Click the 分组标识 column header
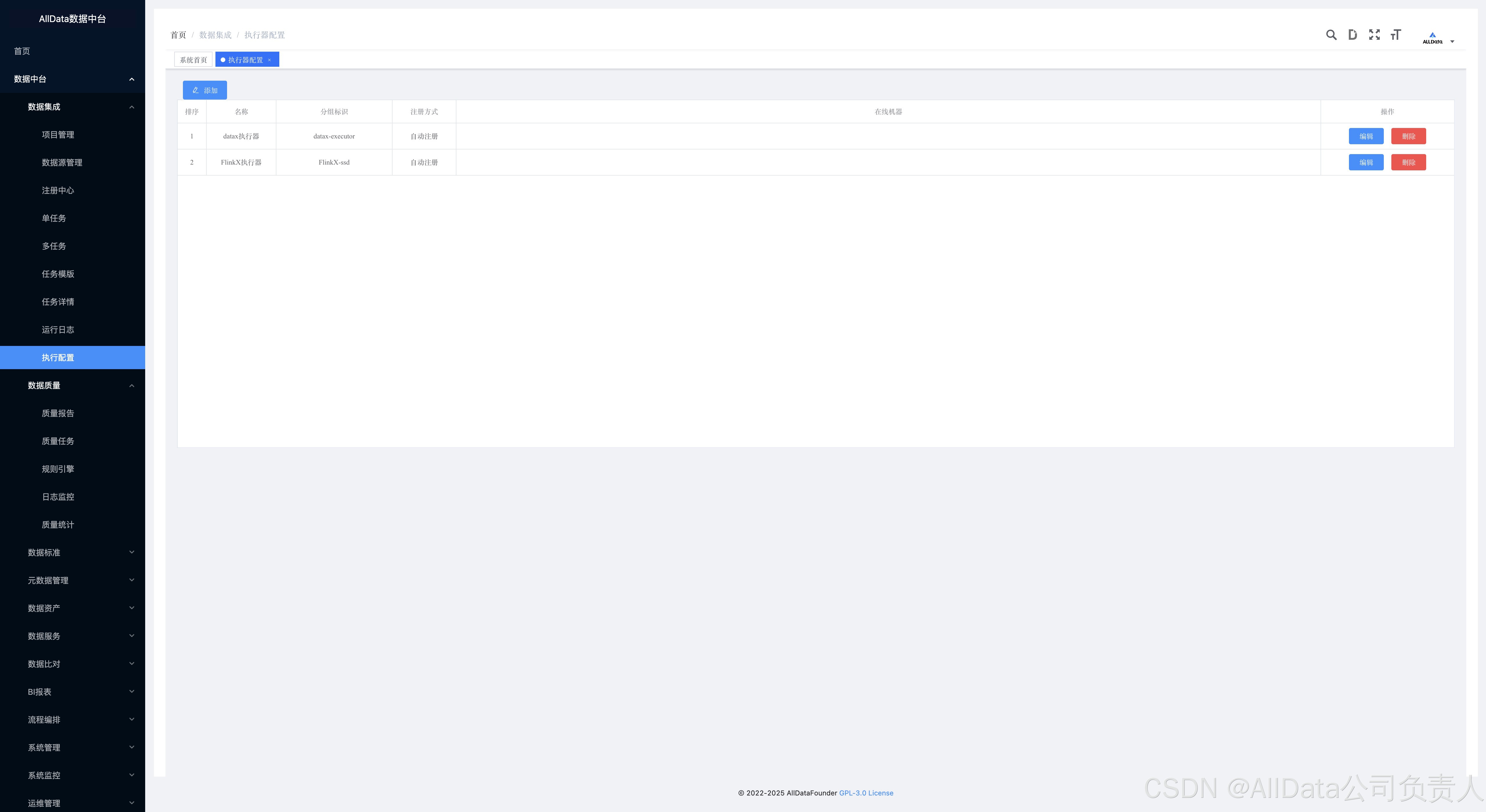This screenshot has width=1486, height=812. (x=334, y=112)
